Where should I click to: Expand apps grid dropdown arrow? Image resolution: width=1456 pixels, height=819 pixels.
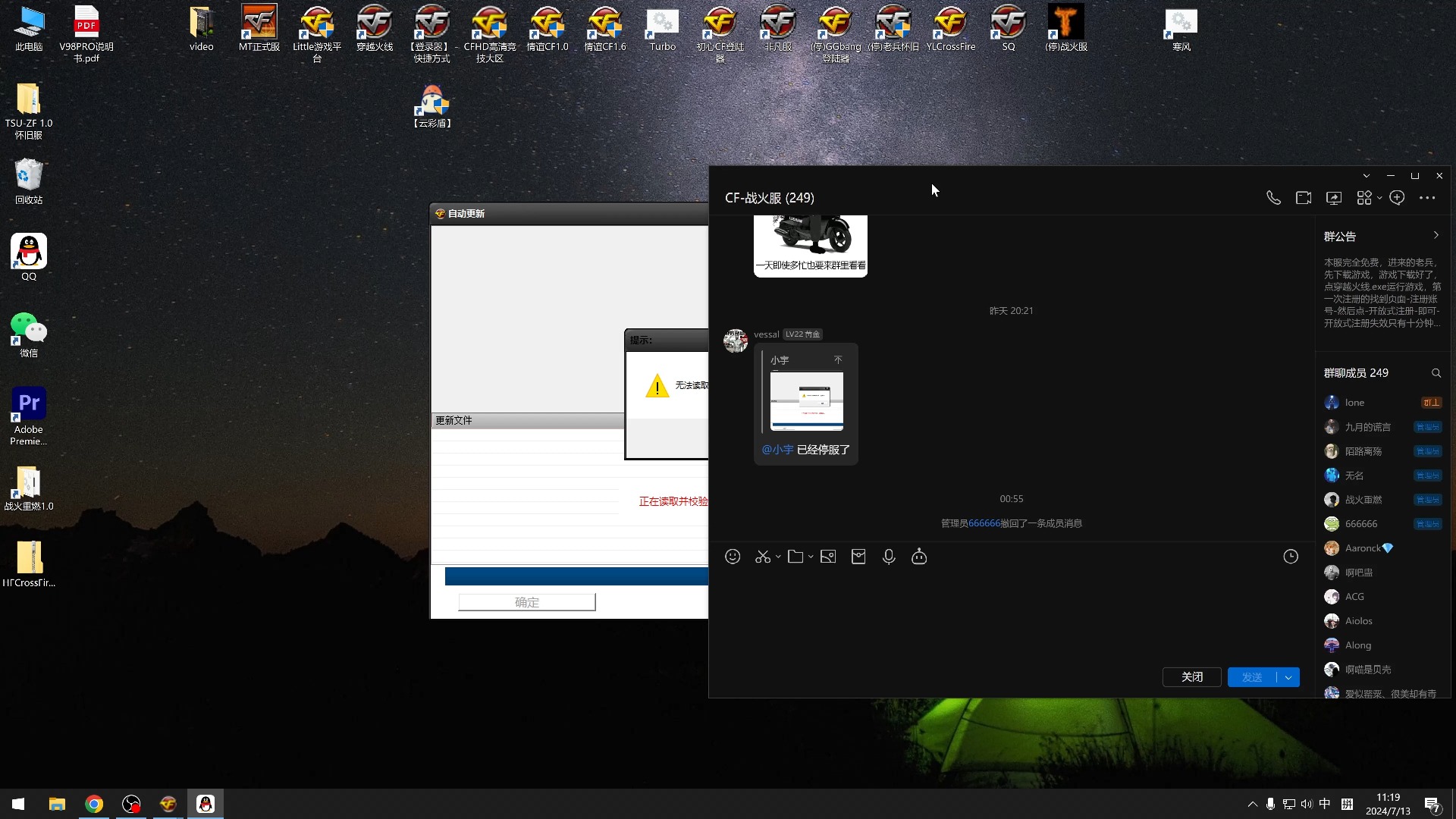tap(1379, 198)
